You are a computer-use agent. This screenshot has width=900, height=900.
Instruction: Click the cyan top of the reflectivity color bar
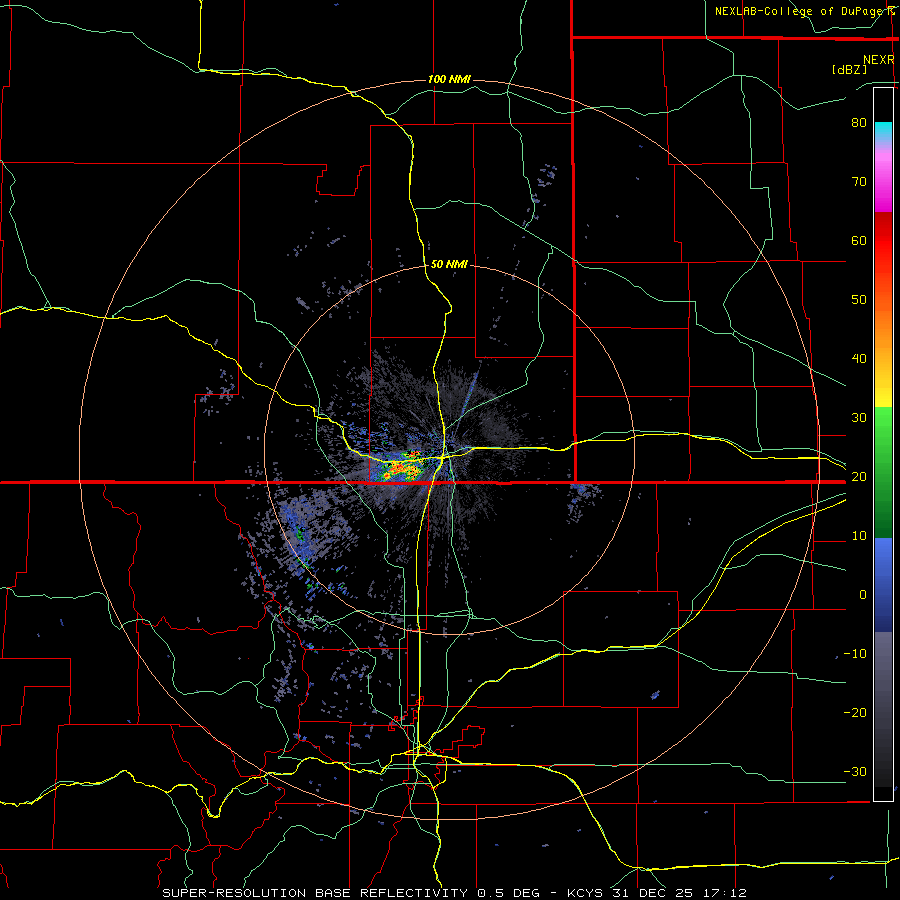(883, 131)
